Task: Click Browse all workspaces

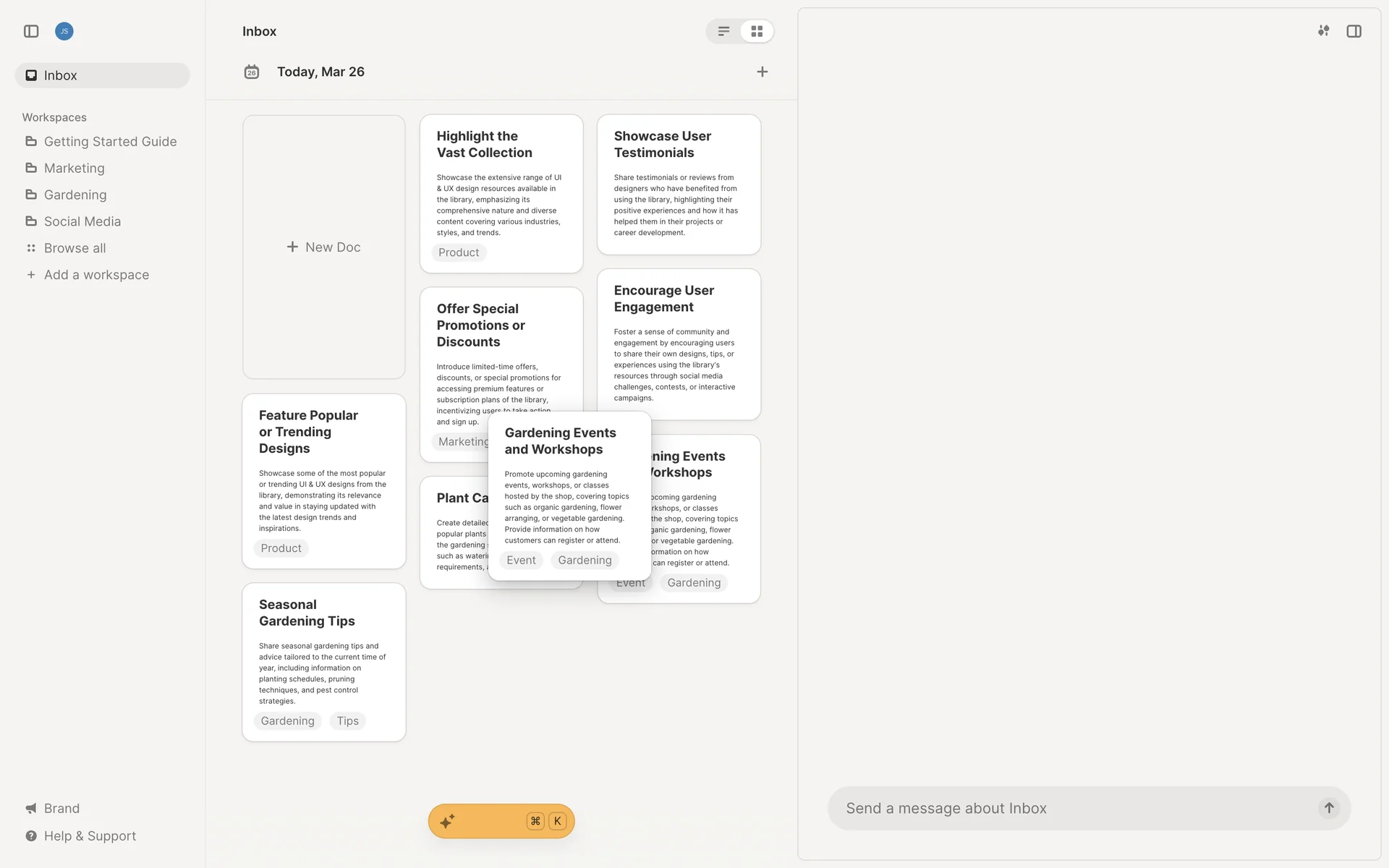Action: pos(75,248)
